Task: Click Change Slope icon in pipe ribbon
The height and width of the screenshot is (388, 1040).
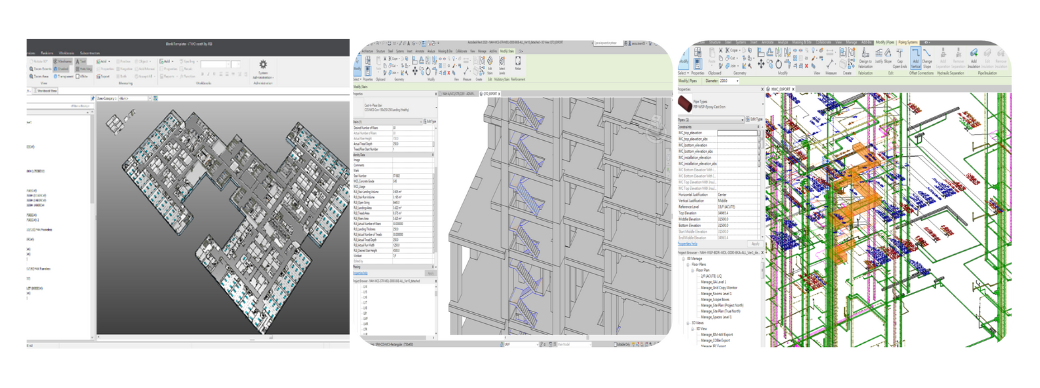Action: (x=927, y=58)
